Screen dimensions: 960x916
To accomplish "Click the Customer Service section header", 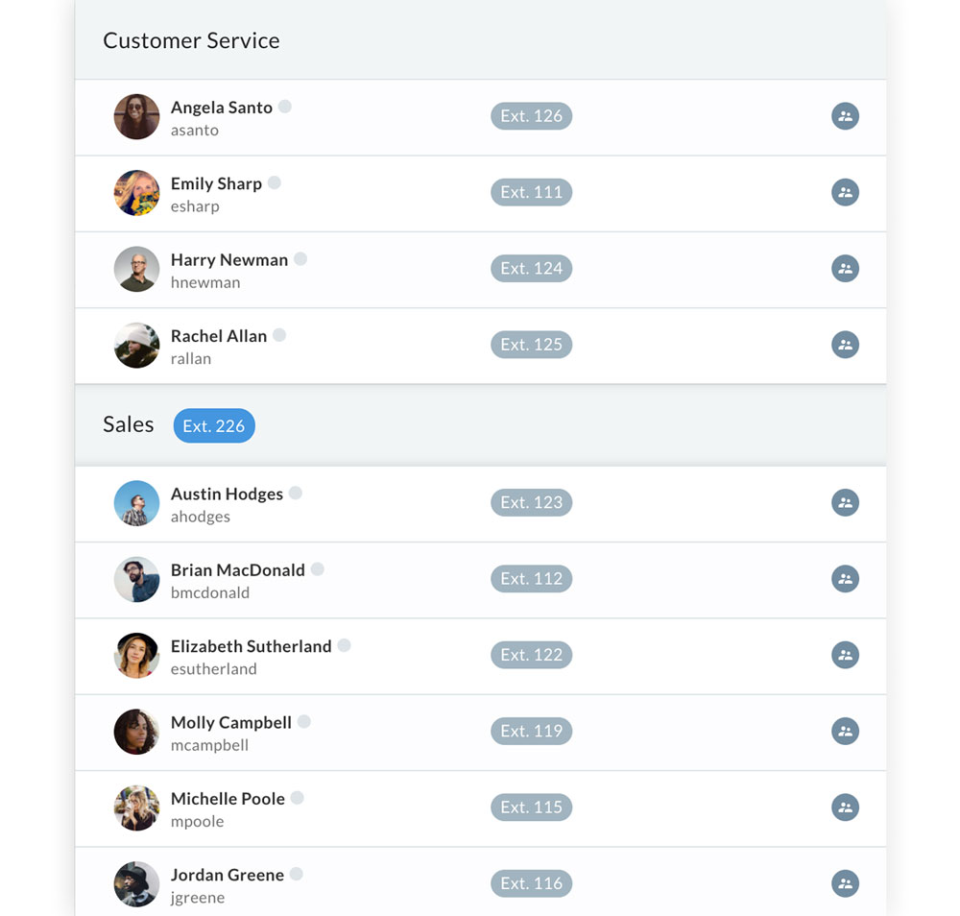I will tap(191, 41).
